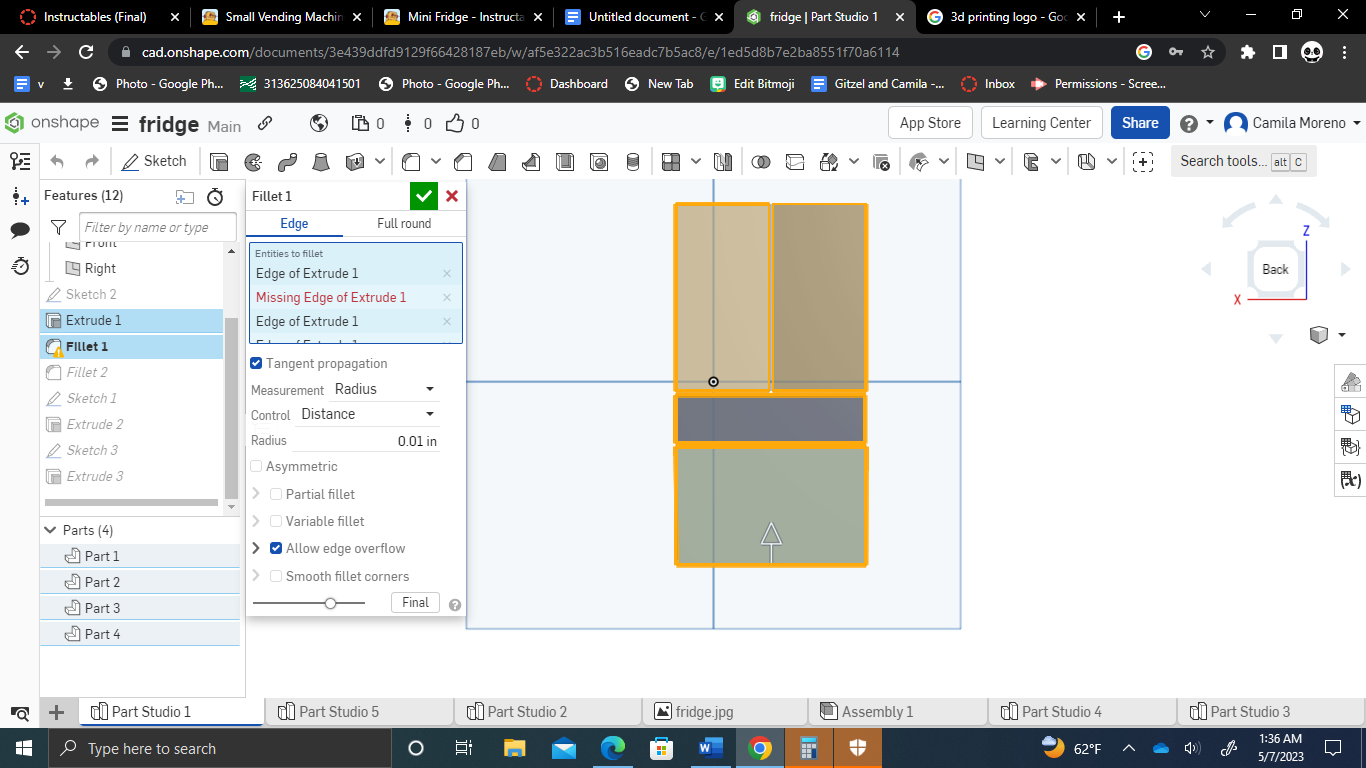The image size is (1366, 768).
Task: Open the Learning Center
Action: tap(1041, 122)
